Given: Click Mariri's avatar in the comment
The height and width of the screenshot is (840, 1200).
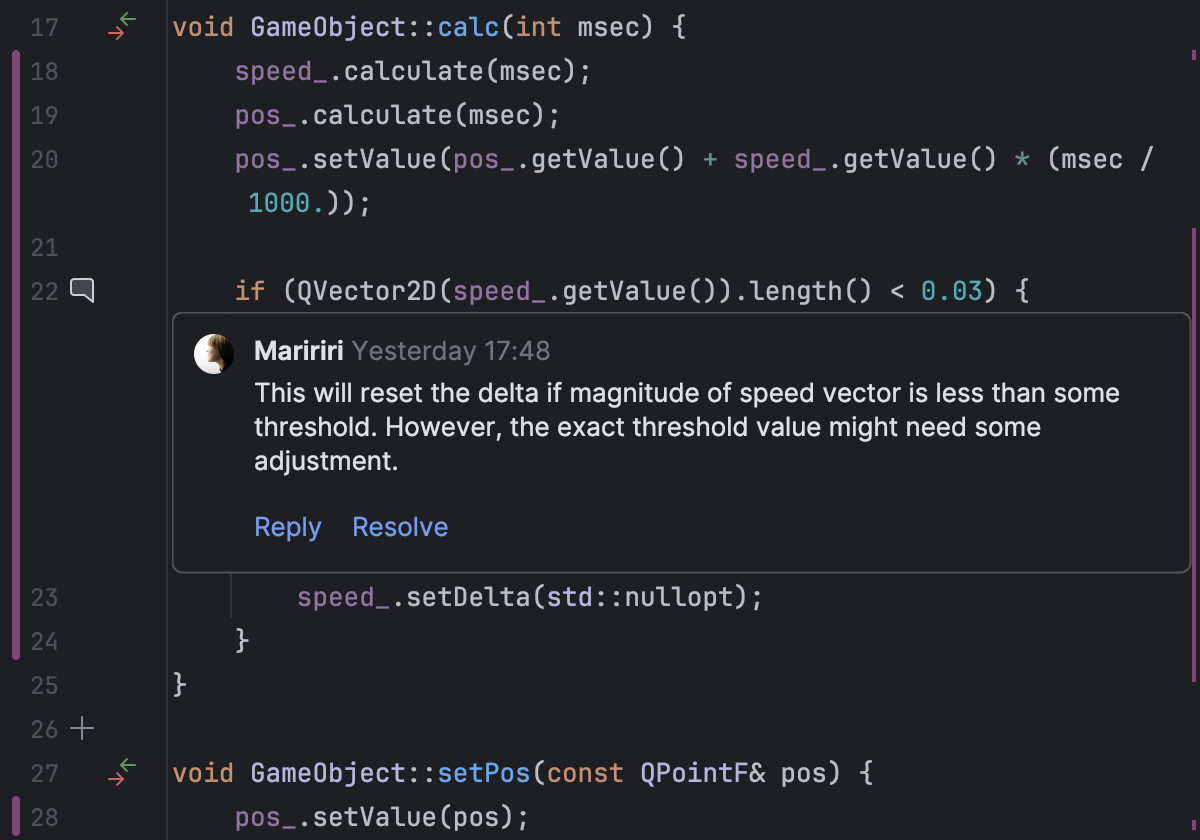Looking at the screenshot, I should point(214,353).
